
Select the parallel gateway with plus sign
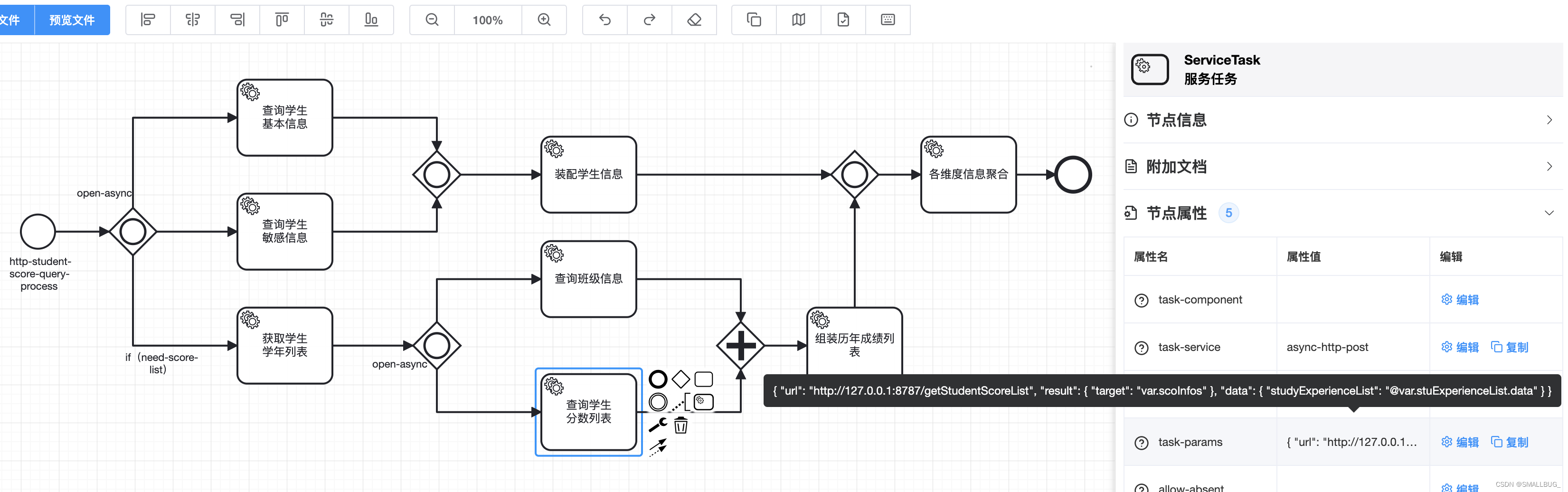741,345
